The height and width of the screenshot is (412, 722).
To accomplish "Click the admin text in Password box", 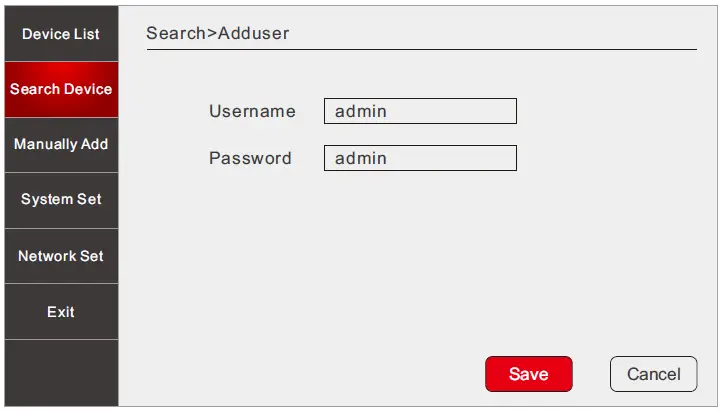I will 361,158.
